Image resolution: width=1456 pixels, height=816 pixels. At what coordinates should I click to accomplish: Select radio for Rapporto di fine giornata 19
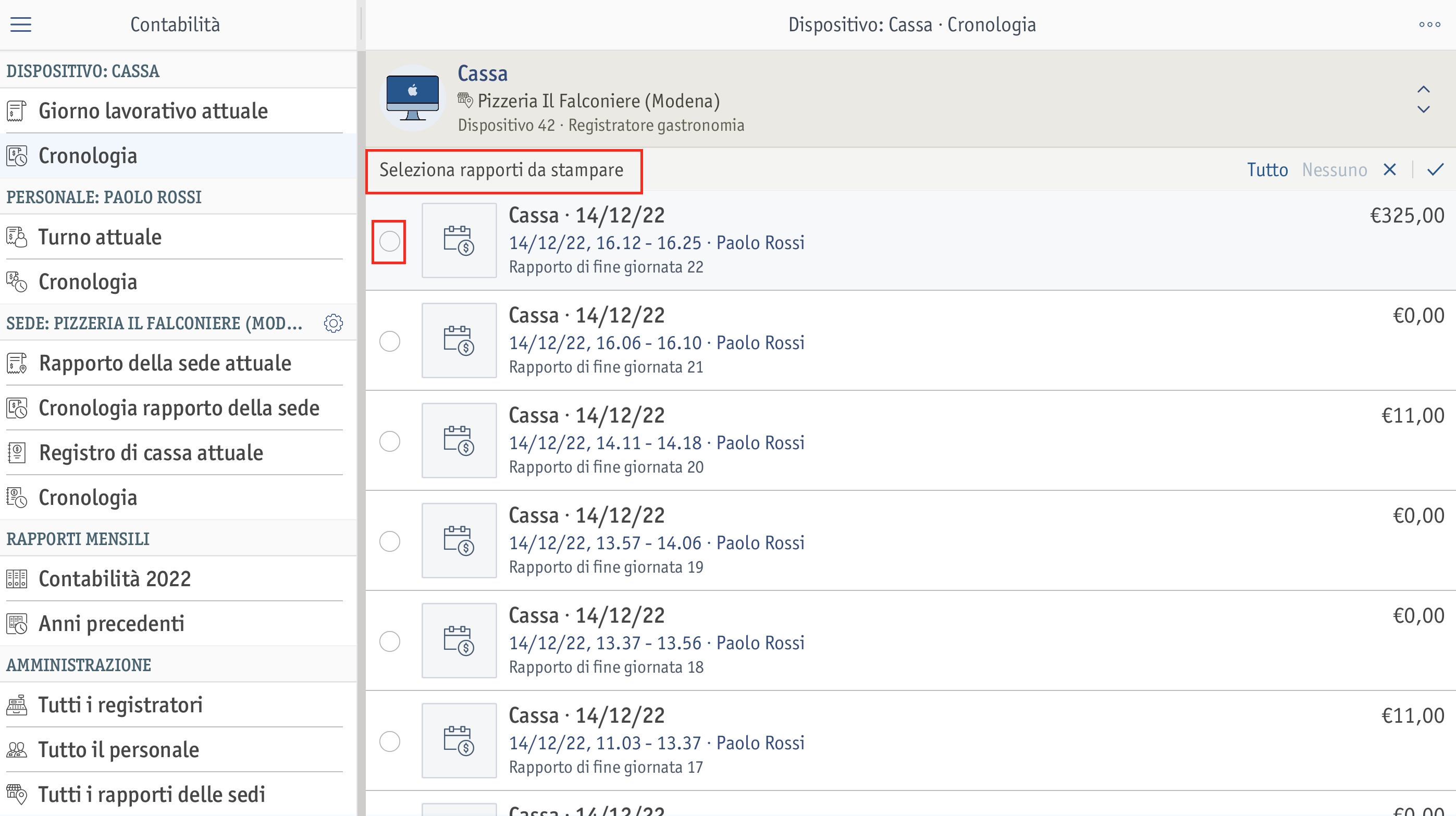(x=389, y=541)
